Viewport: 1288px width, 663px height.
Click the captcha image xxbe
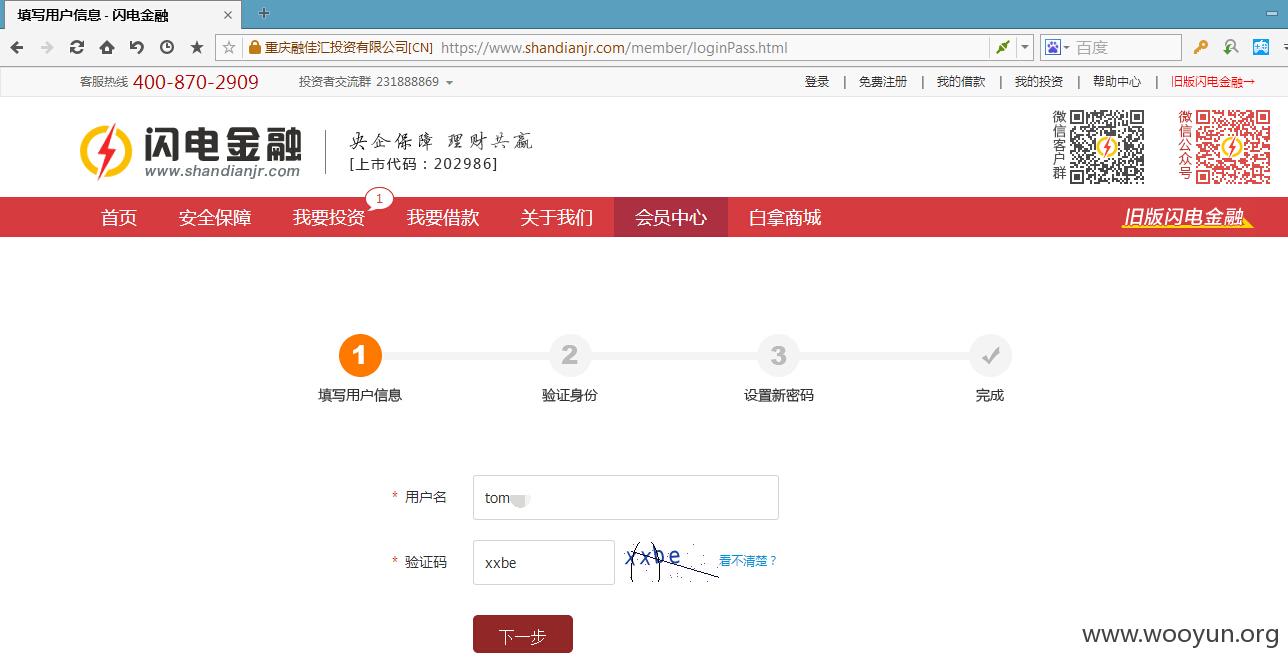(x=670, y=561)
